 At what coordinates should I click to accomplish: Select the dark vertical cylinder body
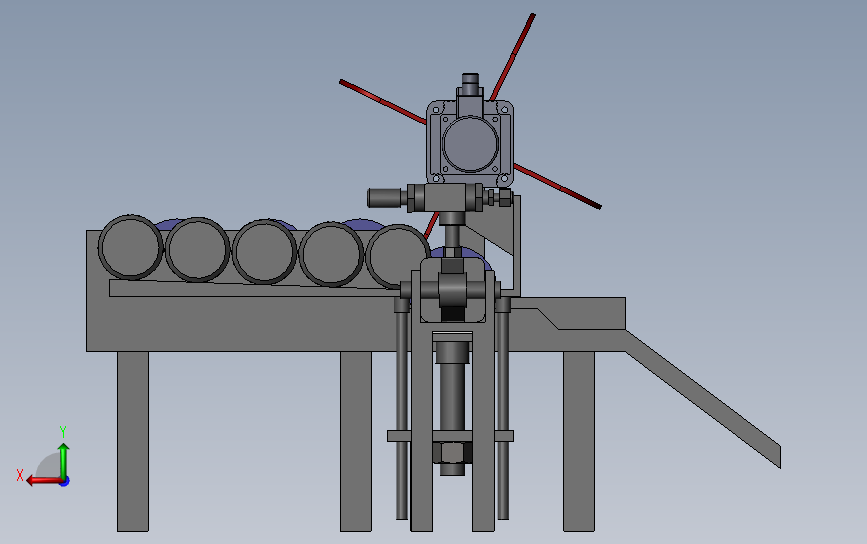tap(452, 397)
